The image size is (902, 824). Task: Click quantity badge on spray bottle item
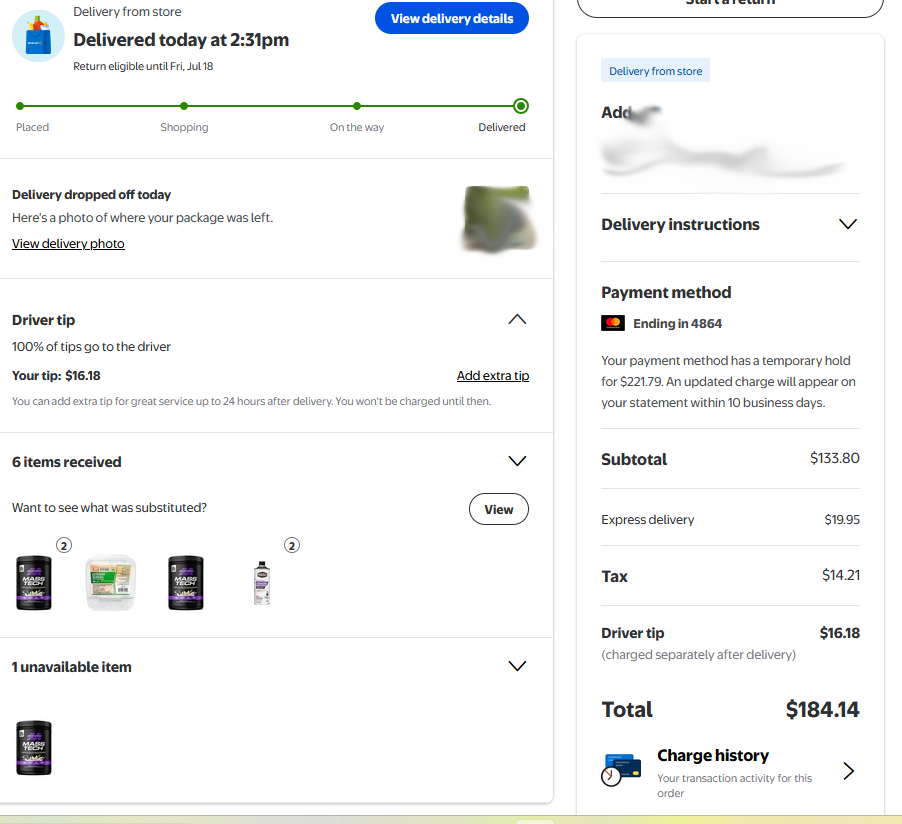(292, 545)
